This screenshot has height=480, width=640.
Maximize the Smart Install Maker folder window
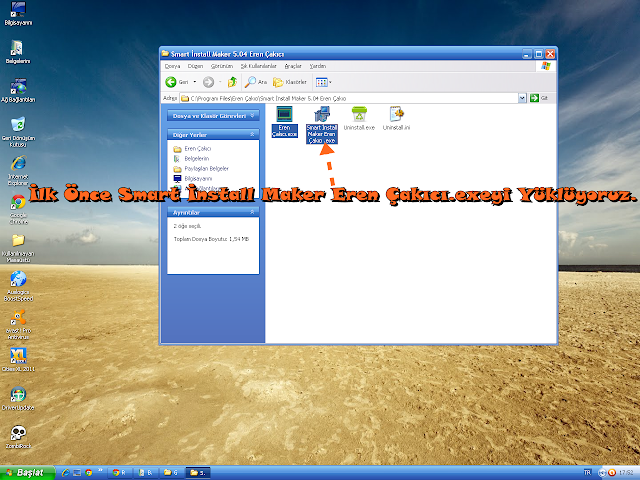click(539, 54)
